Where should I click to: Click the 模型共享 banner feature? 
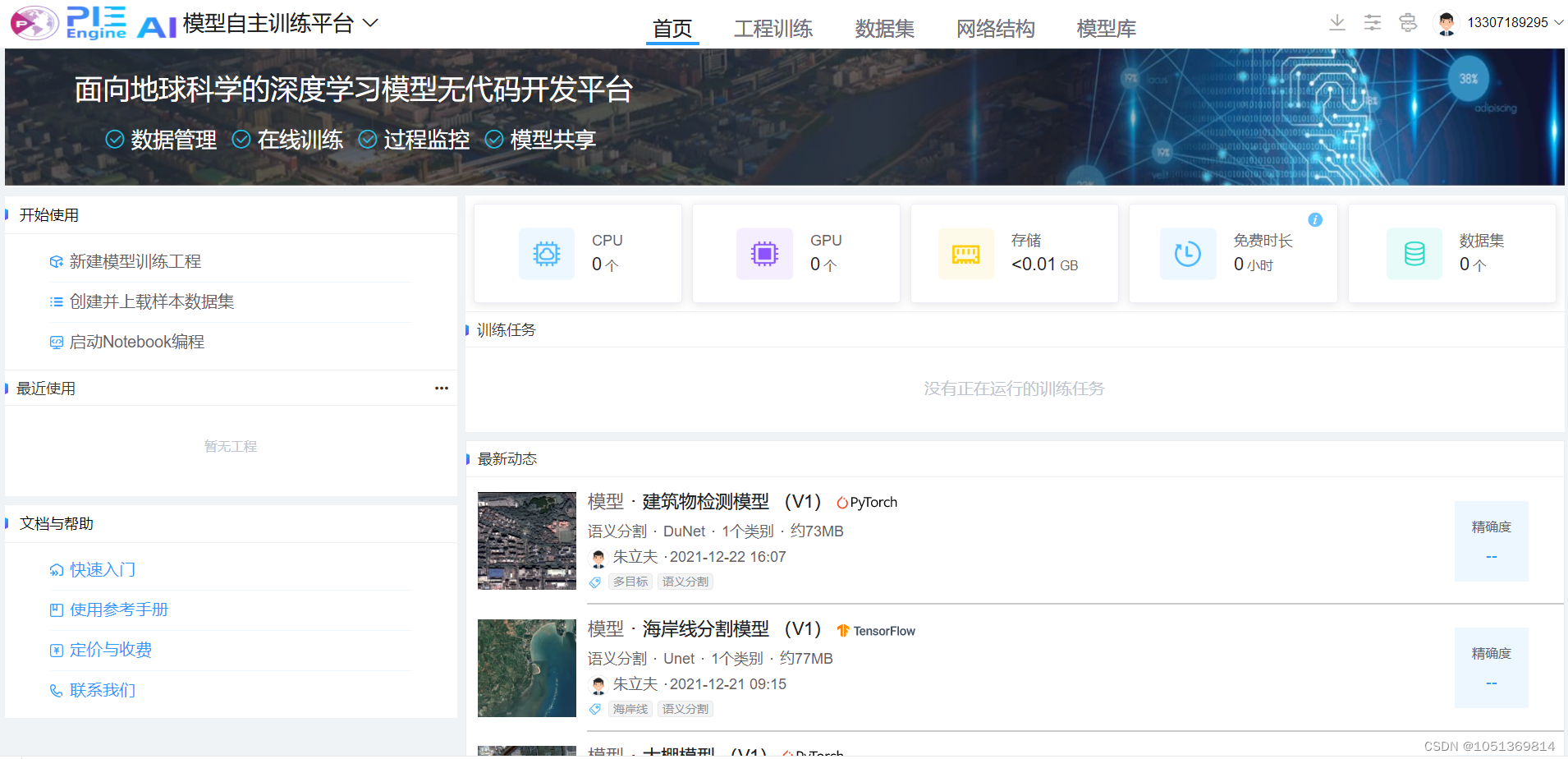point(541,140)
